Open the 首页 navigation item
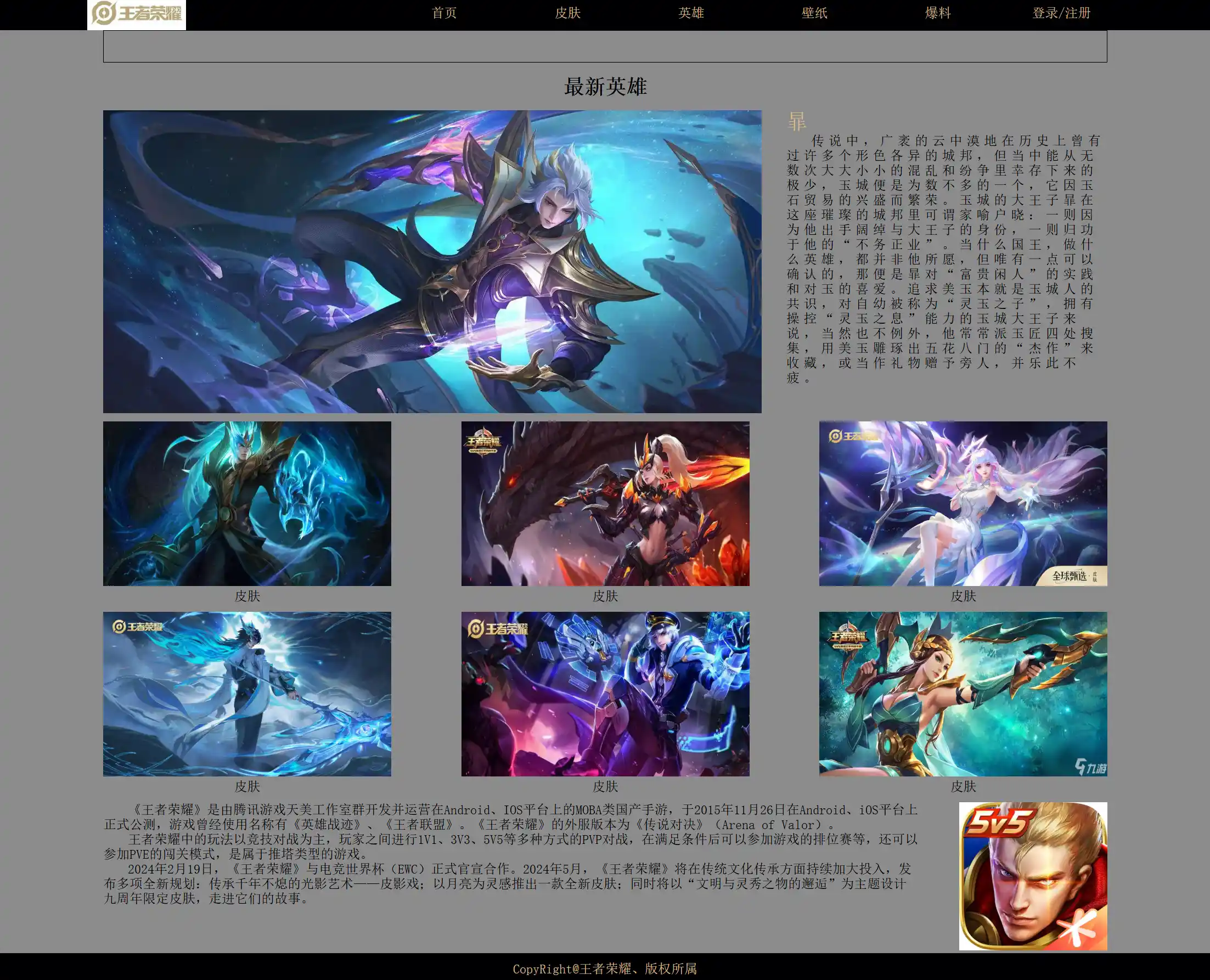1210x980 pixels. coord(444,13)
